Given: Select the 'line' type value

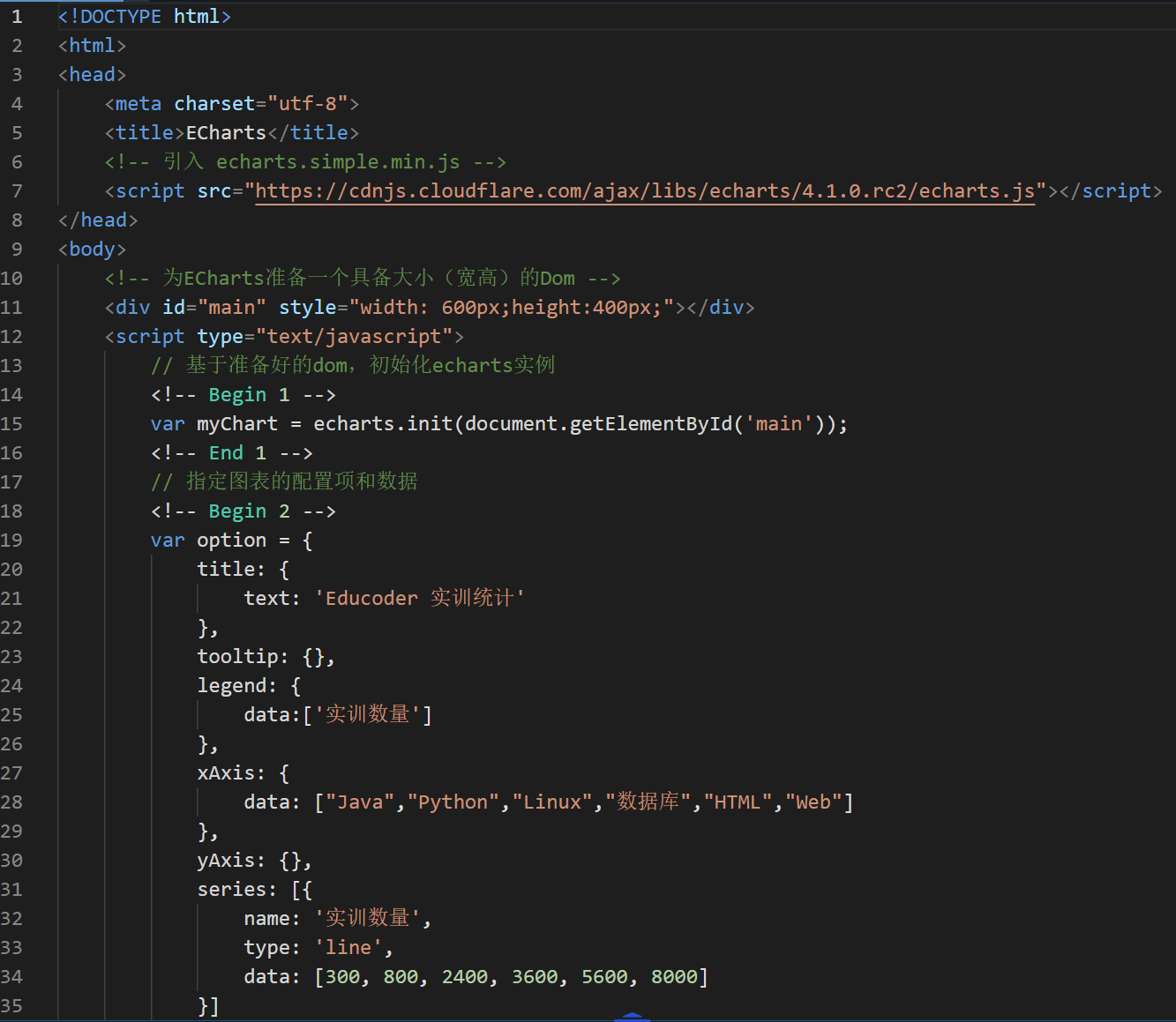Looking at the screenshot, I should pos(348,948).
